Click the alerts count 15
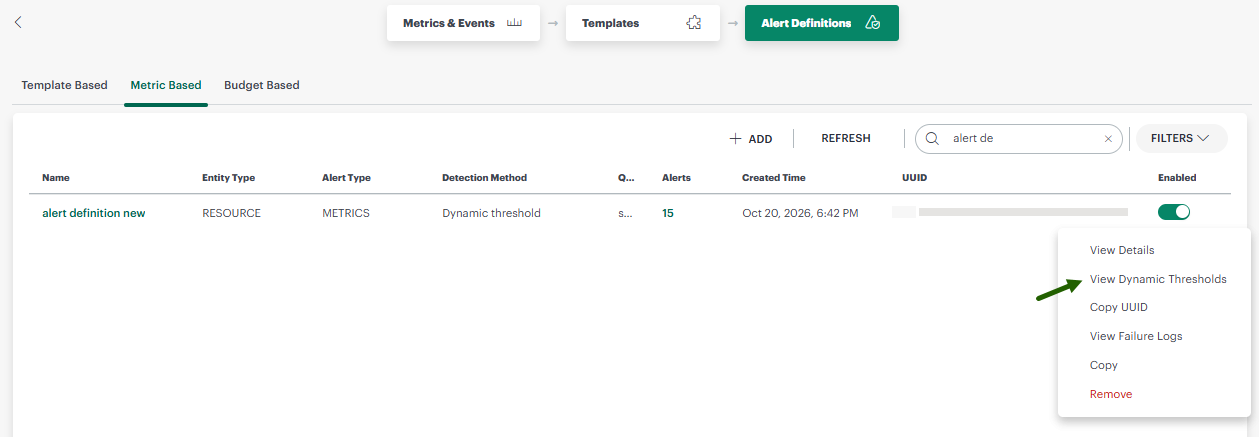 668,213
